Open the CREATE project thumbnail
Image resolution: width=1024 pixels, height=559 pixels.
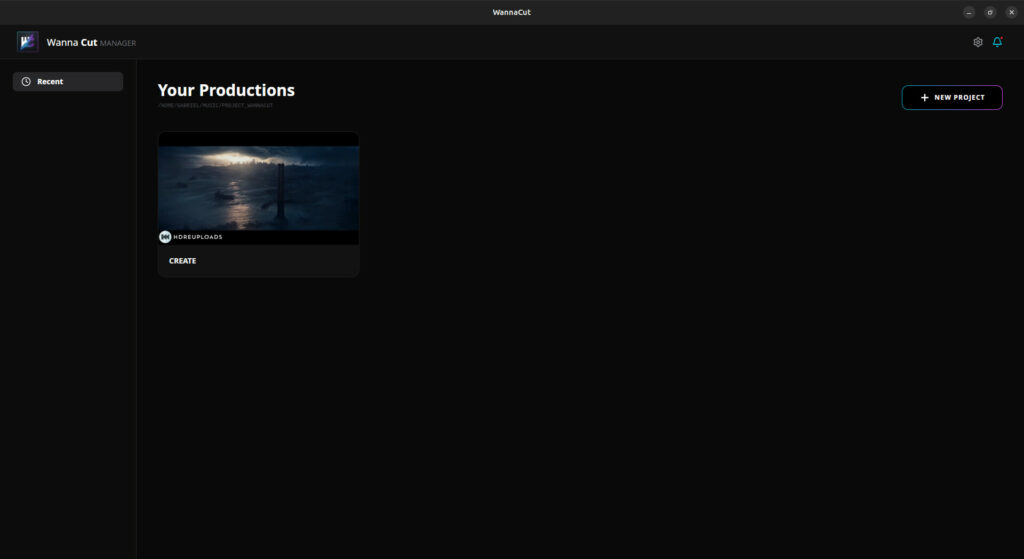[259, 188]
